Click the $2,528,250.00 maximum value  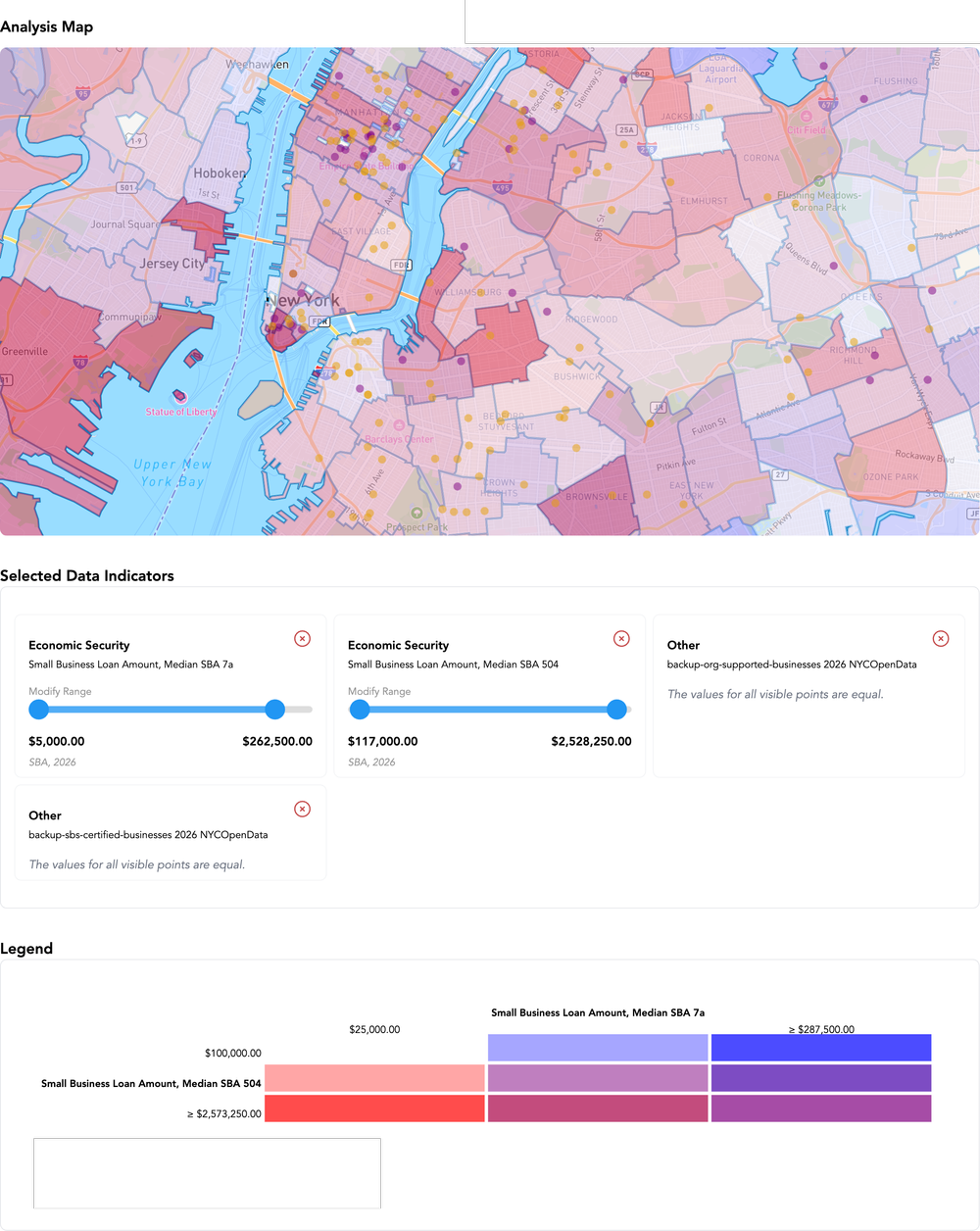pos(591,742)
